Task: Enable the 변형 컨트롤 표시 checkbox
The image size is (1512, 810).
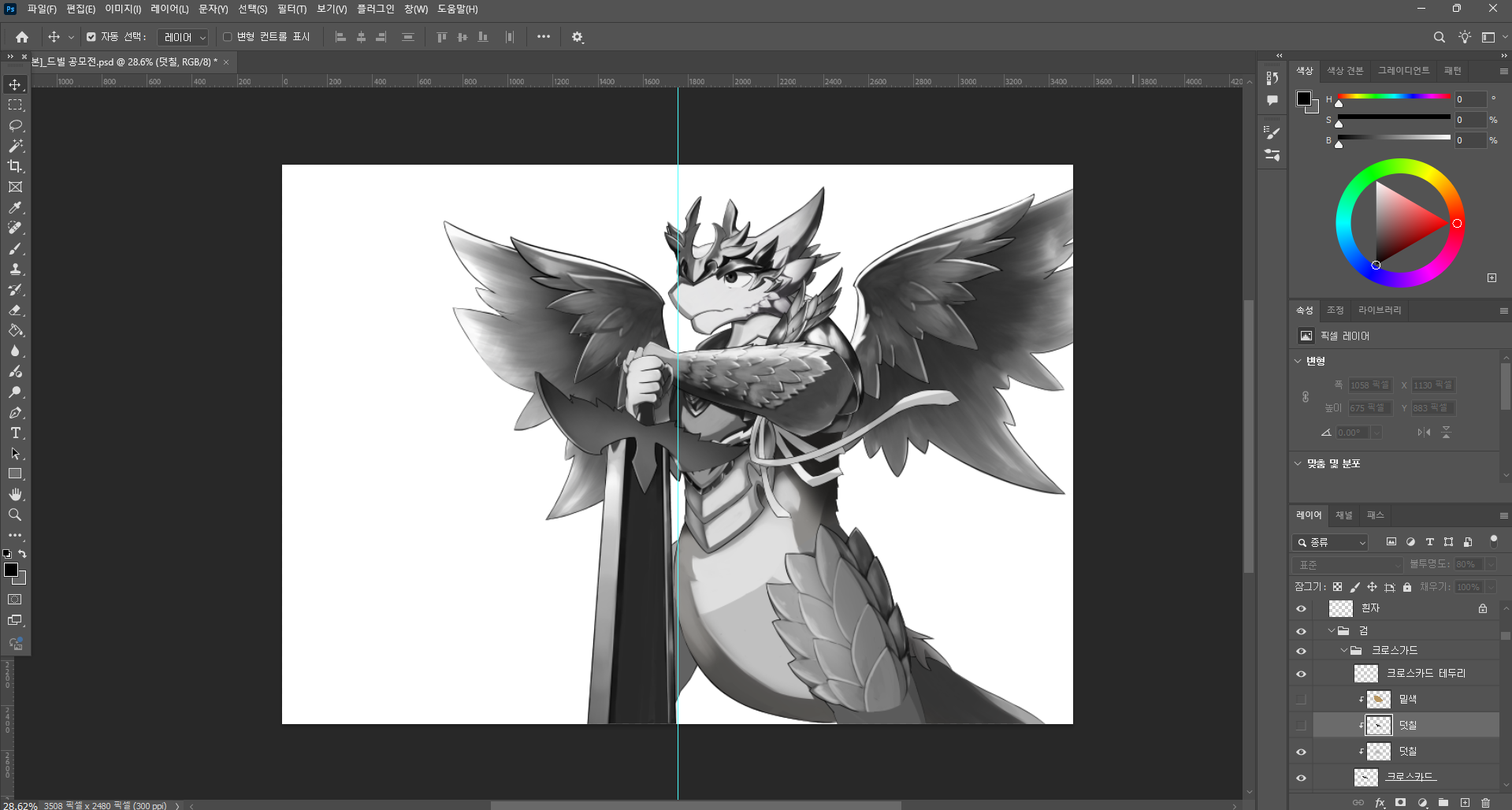Action: tap(228, 37)
